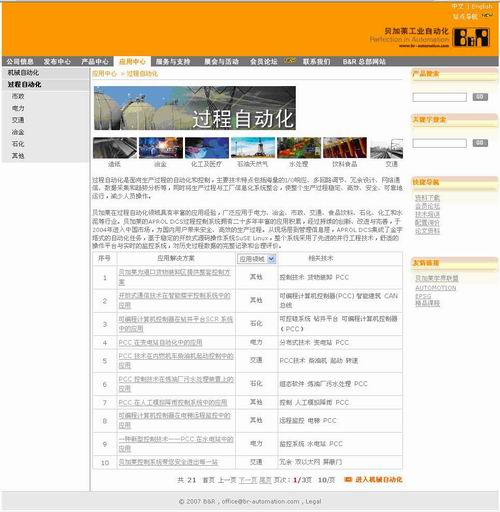Open the 水处理 thumbnail image
The height and width of the screenshot is (512, 500).
(299, 148)
